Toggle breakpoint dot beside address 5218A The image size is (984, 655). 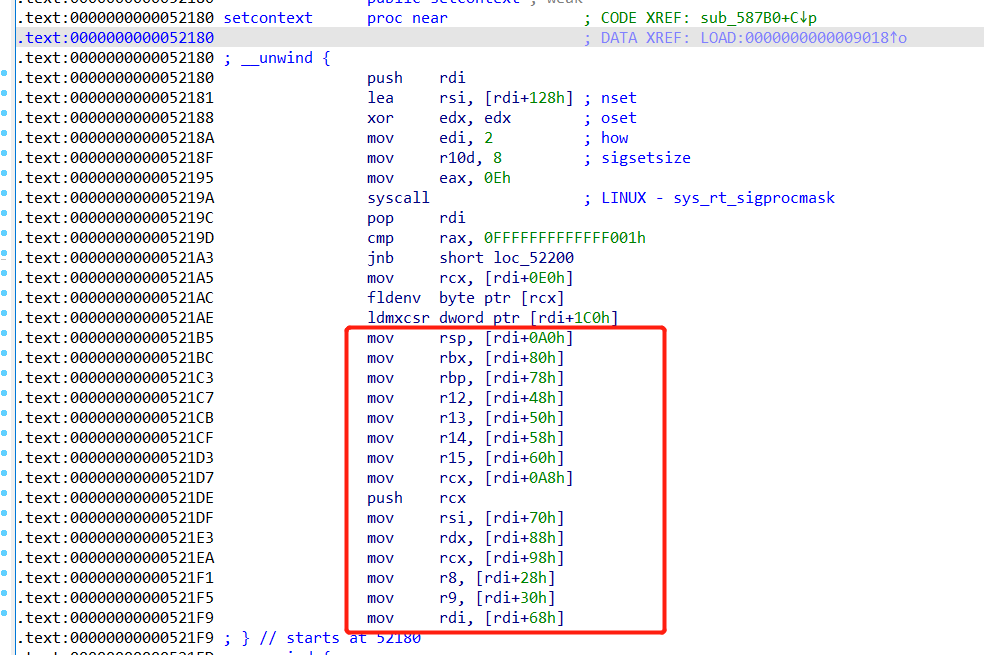[4, 133]
